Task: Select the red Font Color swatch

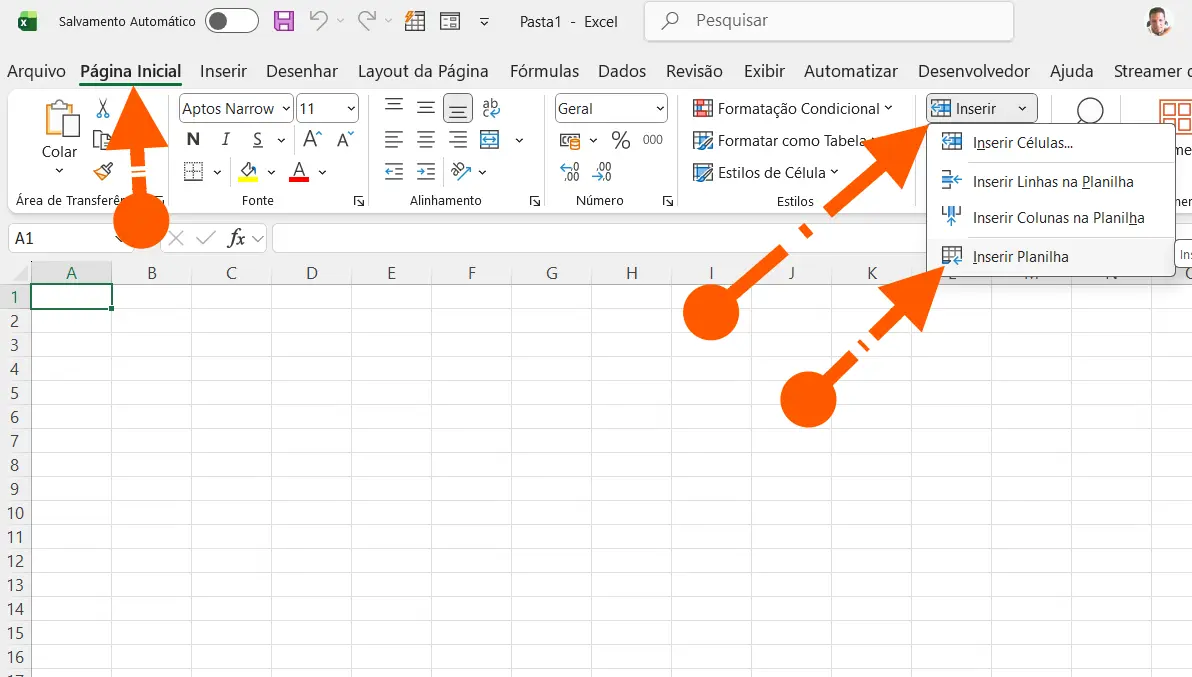Action: [298, 172]
